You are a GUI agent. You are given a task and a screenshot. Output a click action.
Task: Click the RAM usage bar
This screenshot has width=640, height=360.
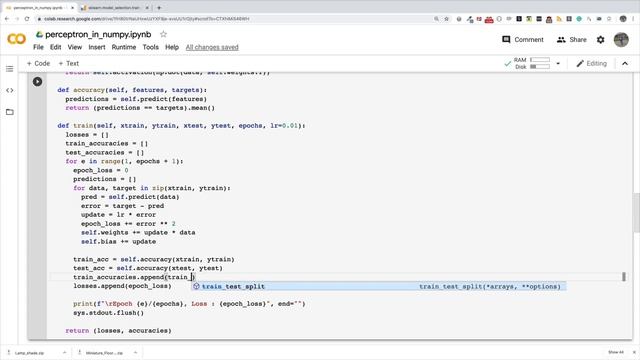(540, 60)
